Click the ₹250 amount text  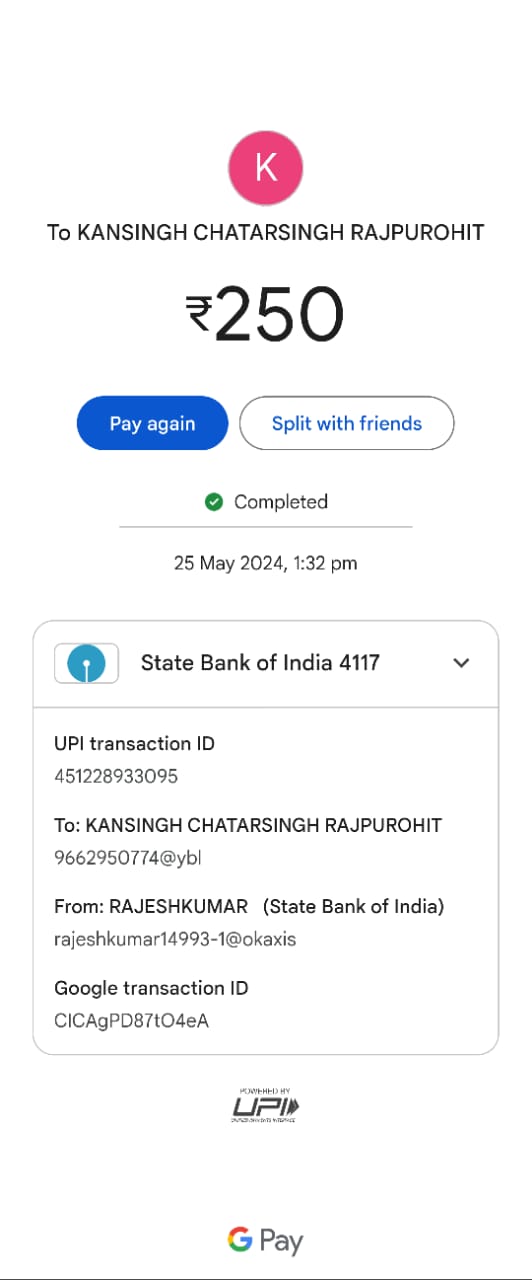click(x=266, y=314)
